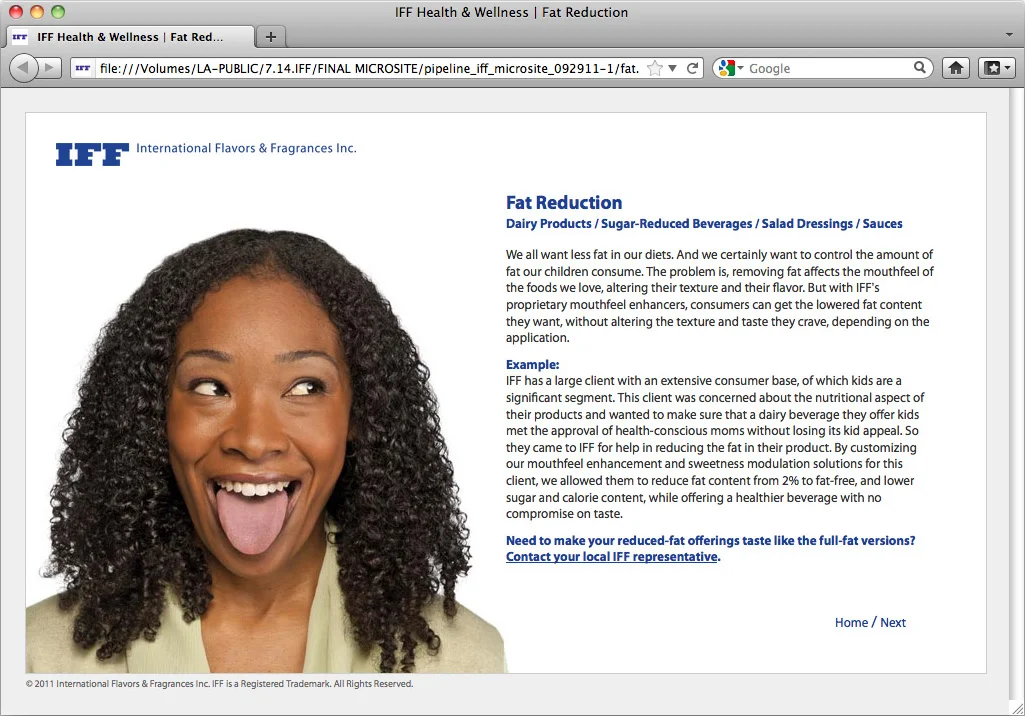Click the International Flavors & Fragrances Inc. text
Image resolution: width=1025 pixels, height=716 pixels.
pyautogui.click(x=246, y=148)
